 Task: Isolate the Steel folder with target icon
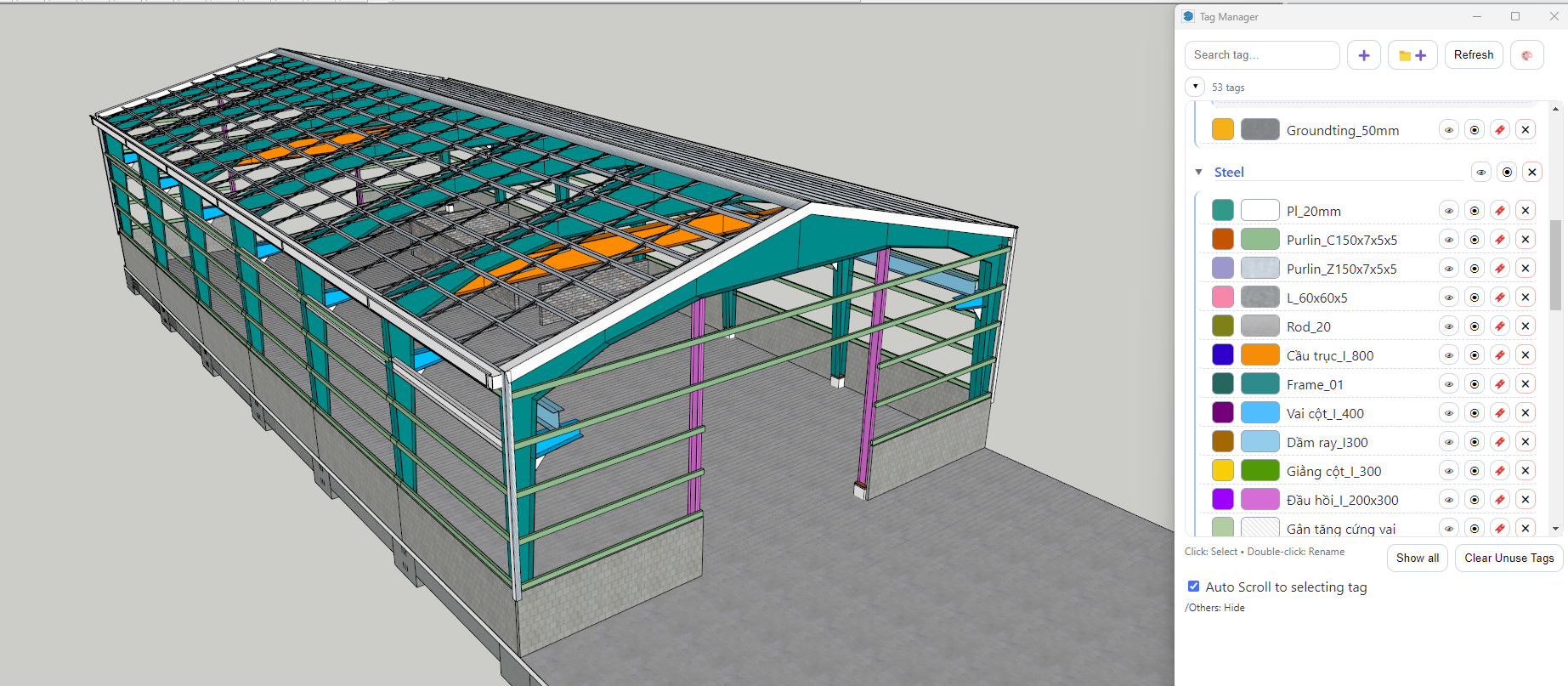(1507, 173)
